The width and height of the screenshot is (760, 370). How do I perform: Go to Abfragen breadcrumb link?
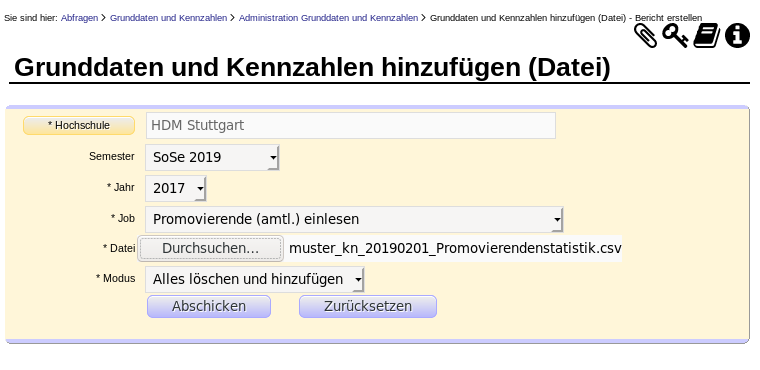(x=79, y=18)
